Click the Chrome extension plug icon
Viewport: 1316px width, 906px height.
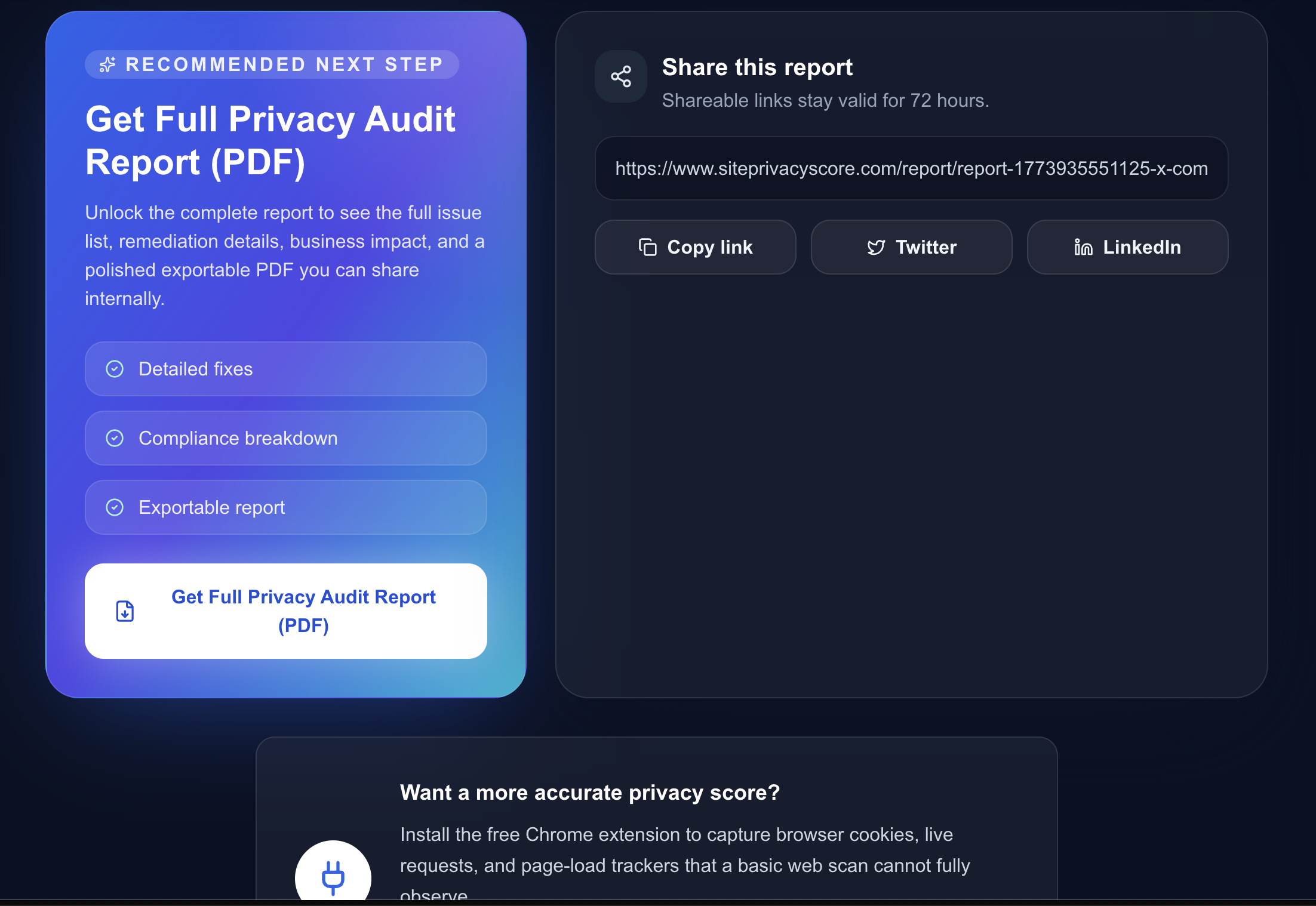[x=333, y=877]
